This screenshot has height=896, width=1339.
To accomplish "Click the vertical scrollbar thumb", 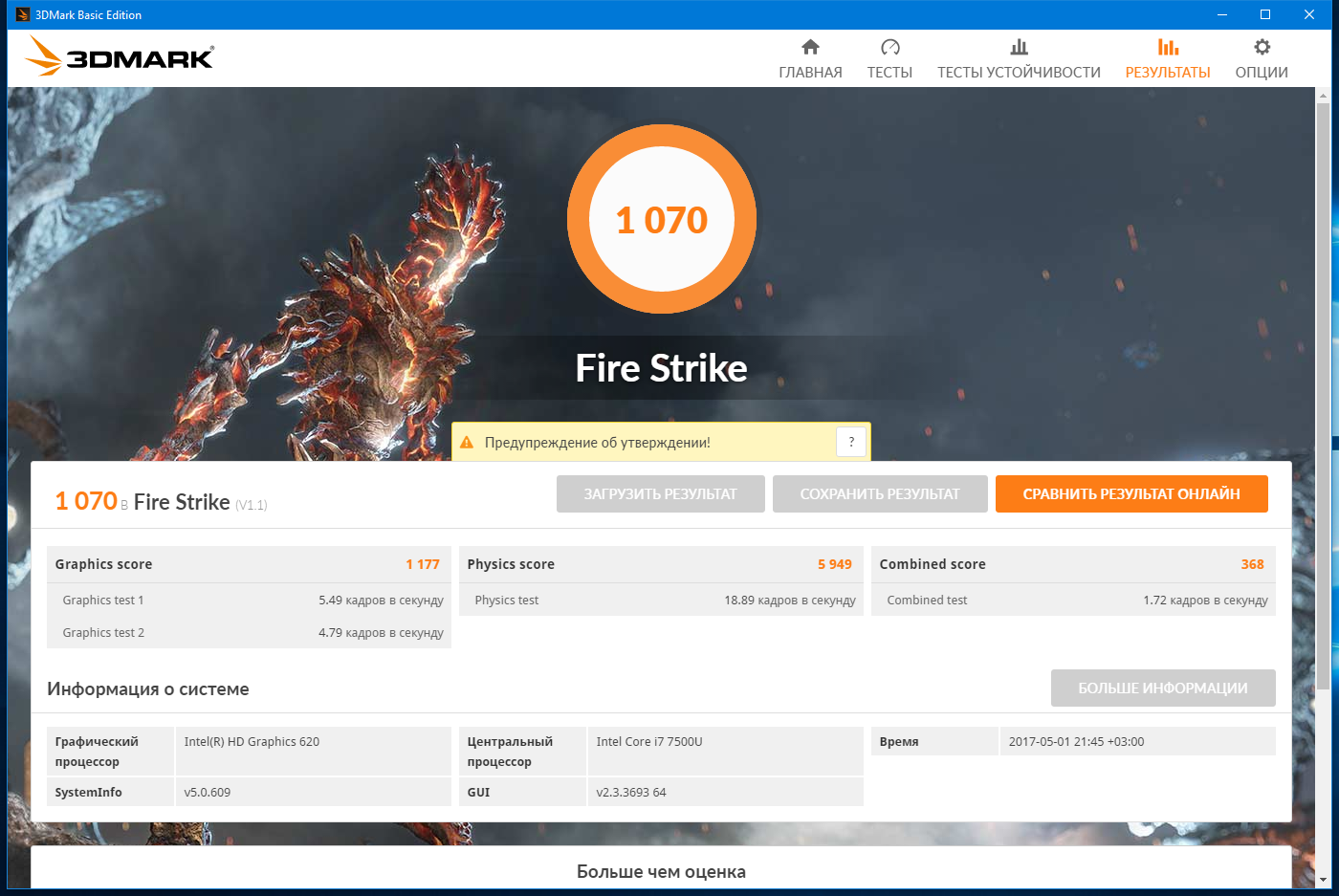I will coord(1324,397).
